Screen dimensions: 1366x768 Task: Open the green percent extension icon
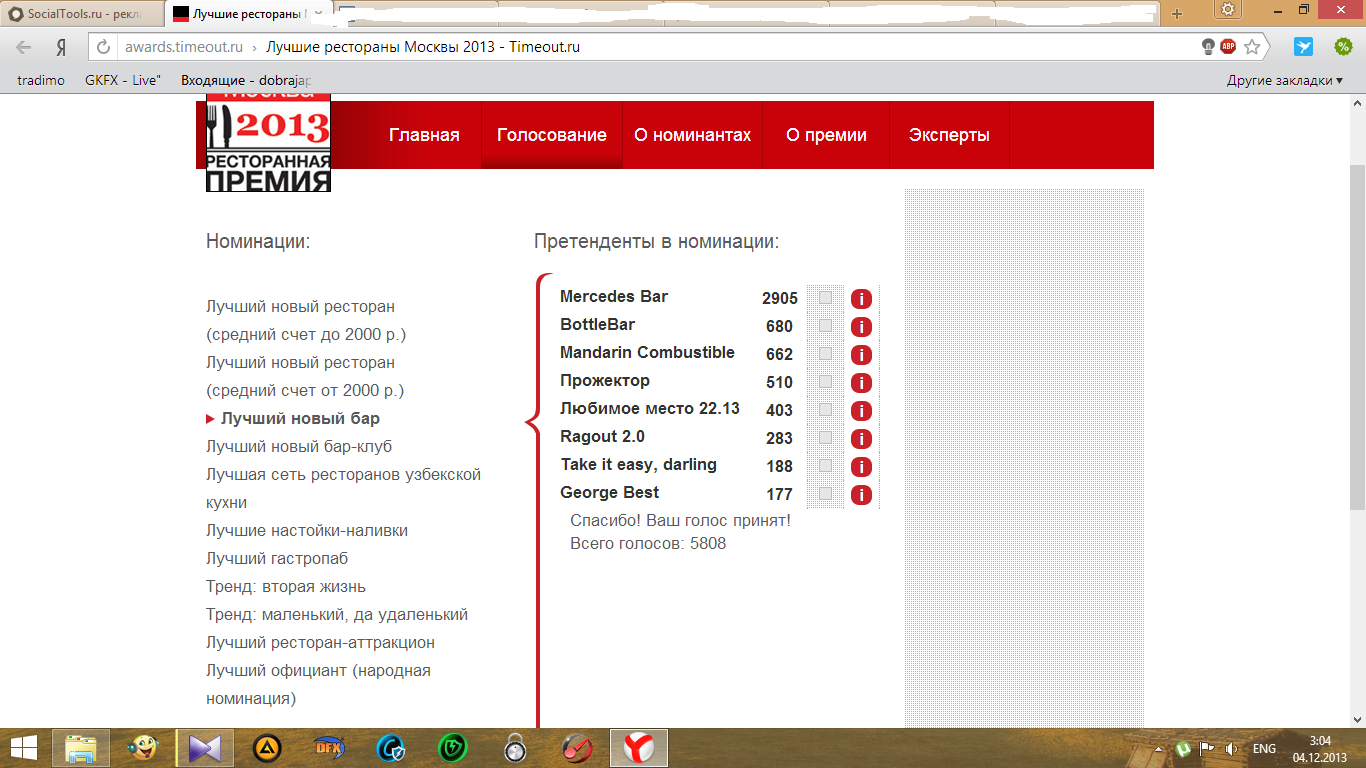coord(1344,47)
